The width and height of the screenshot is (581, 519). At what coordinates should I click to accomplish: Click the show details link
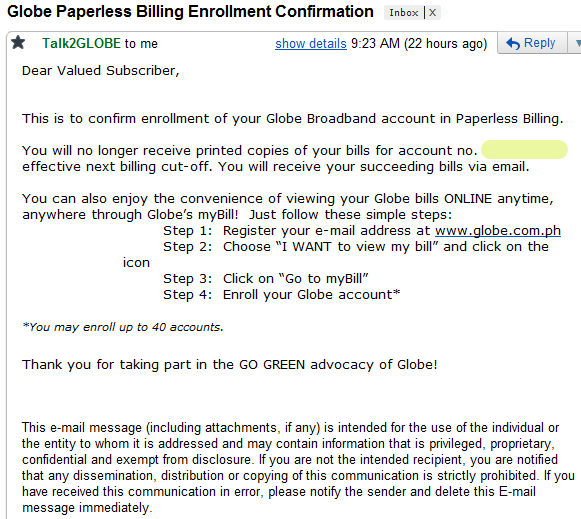(x=311, y=44)
